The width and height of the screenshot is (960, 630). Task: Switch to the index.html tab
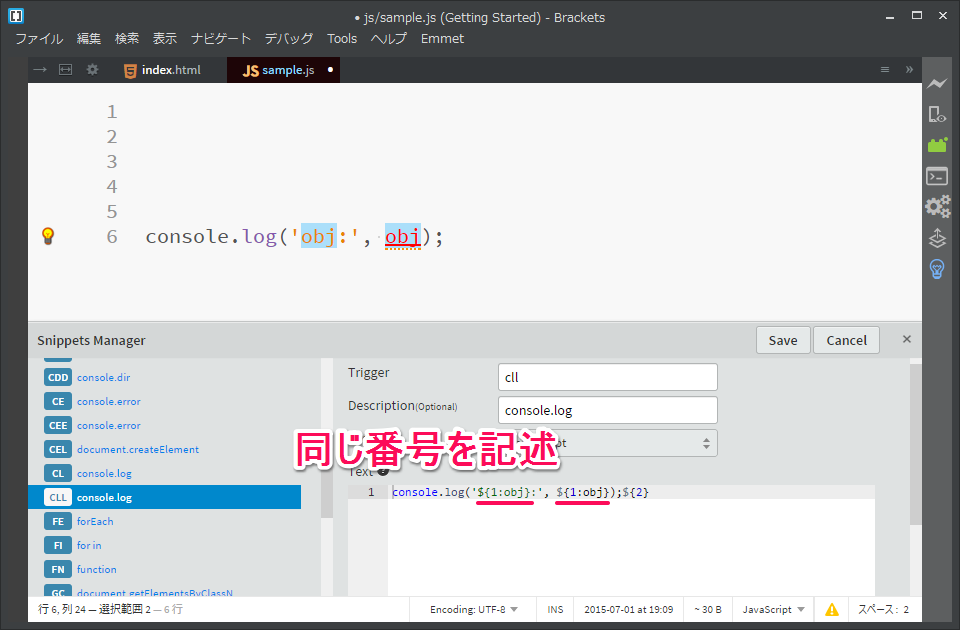coord(162,70)
